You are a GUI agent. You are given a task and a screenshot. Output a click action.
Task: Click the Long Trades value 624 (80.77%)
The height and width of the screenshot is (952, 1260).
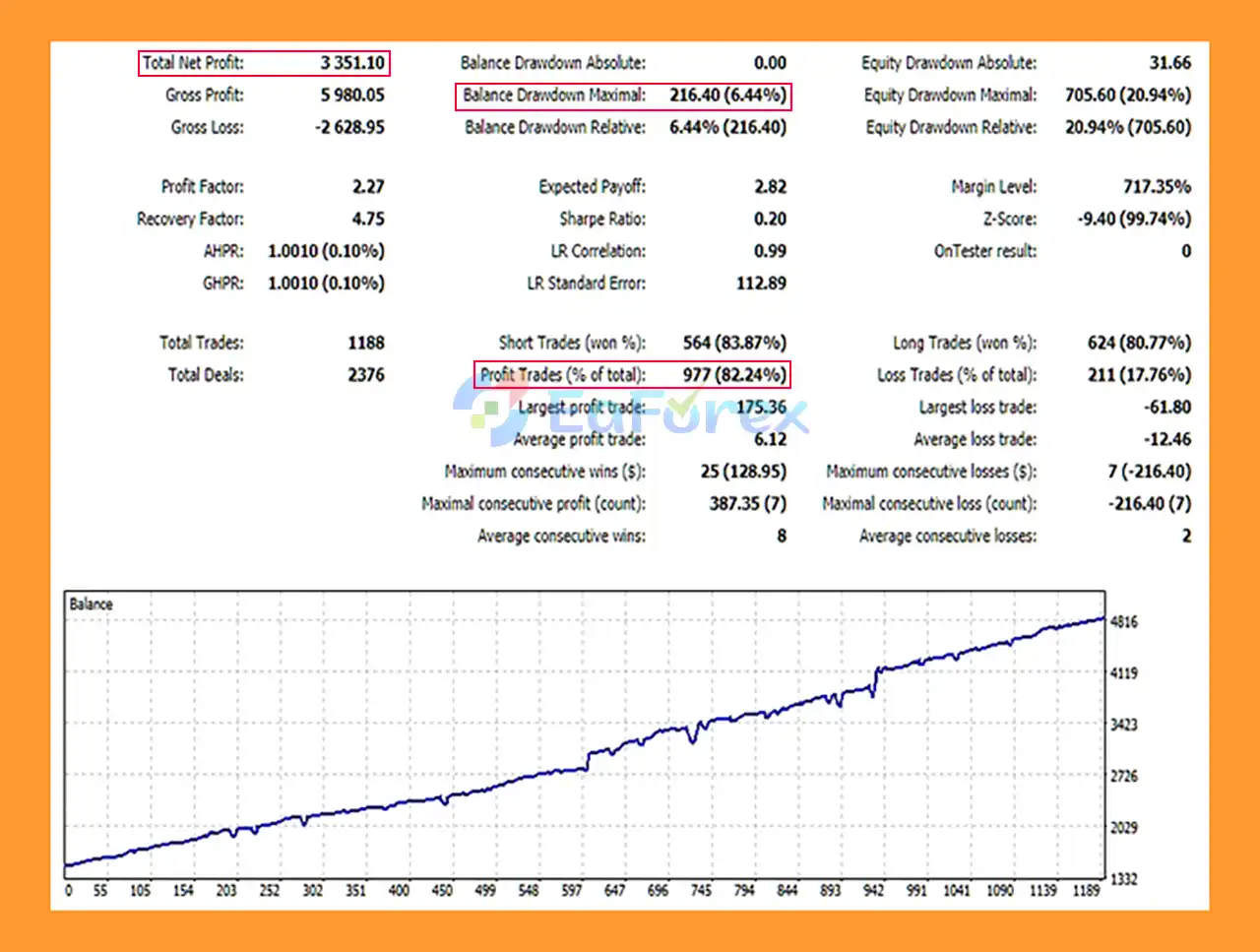1138,343
